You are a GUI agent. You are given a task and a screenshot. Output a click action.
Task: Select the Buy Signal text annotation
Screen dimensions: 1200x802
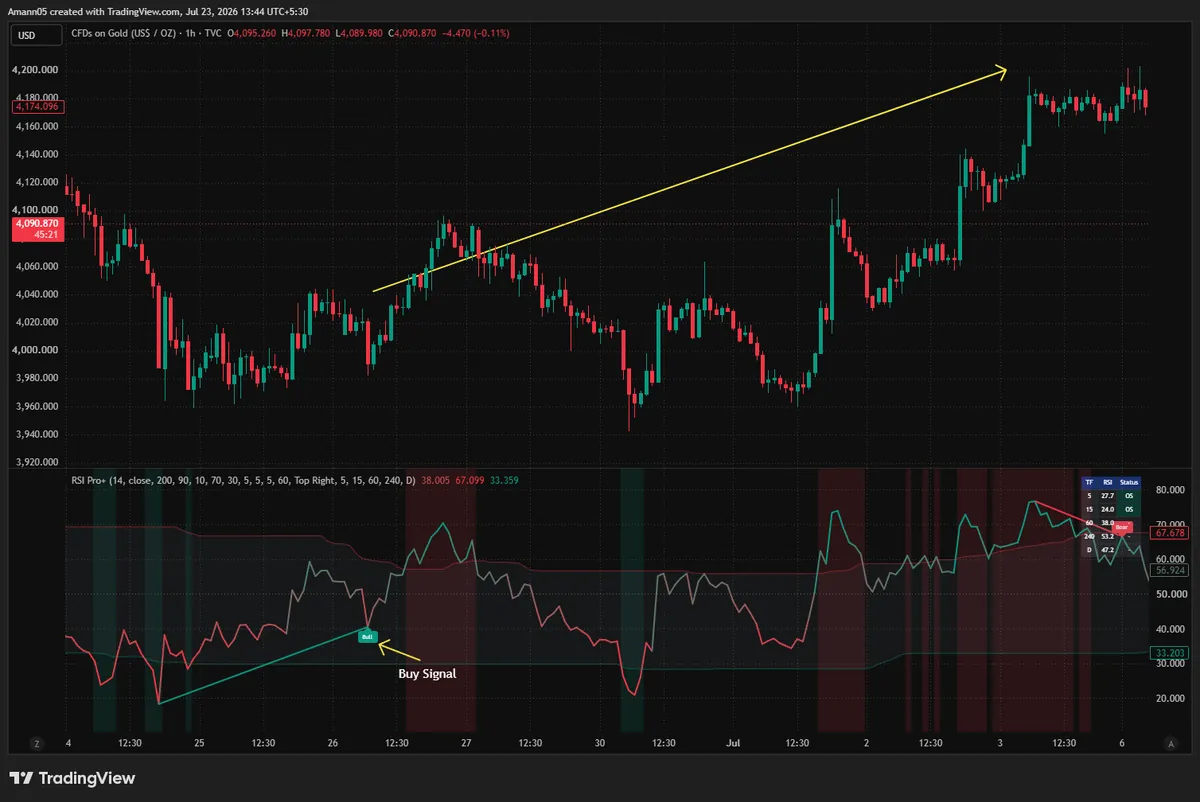427,674
